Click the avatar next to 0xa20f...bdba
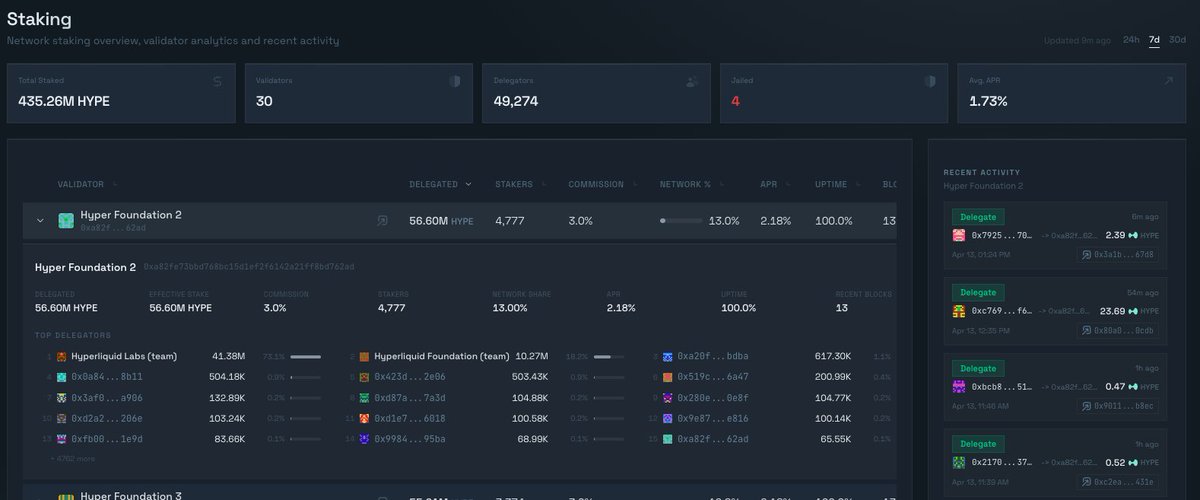This screenshot has width=1200, height=500. (x=667, y=356)
